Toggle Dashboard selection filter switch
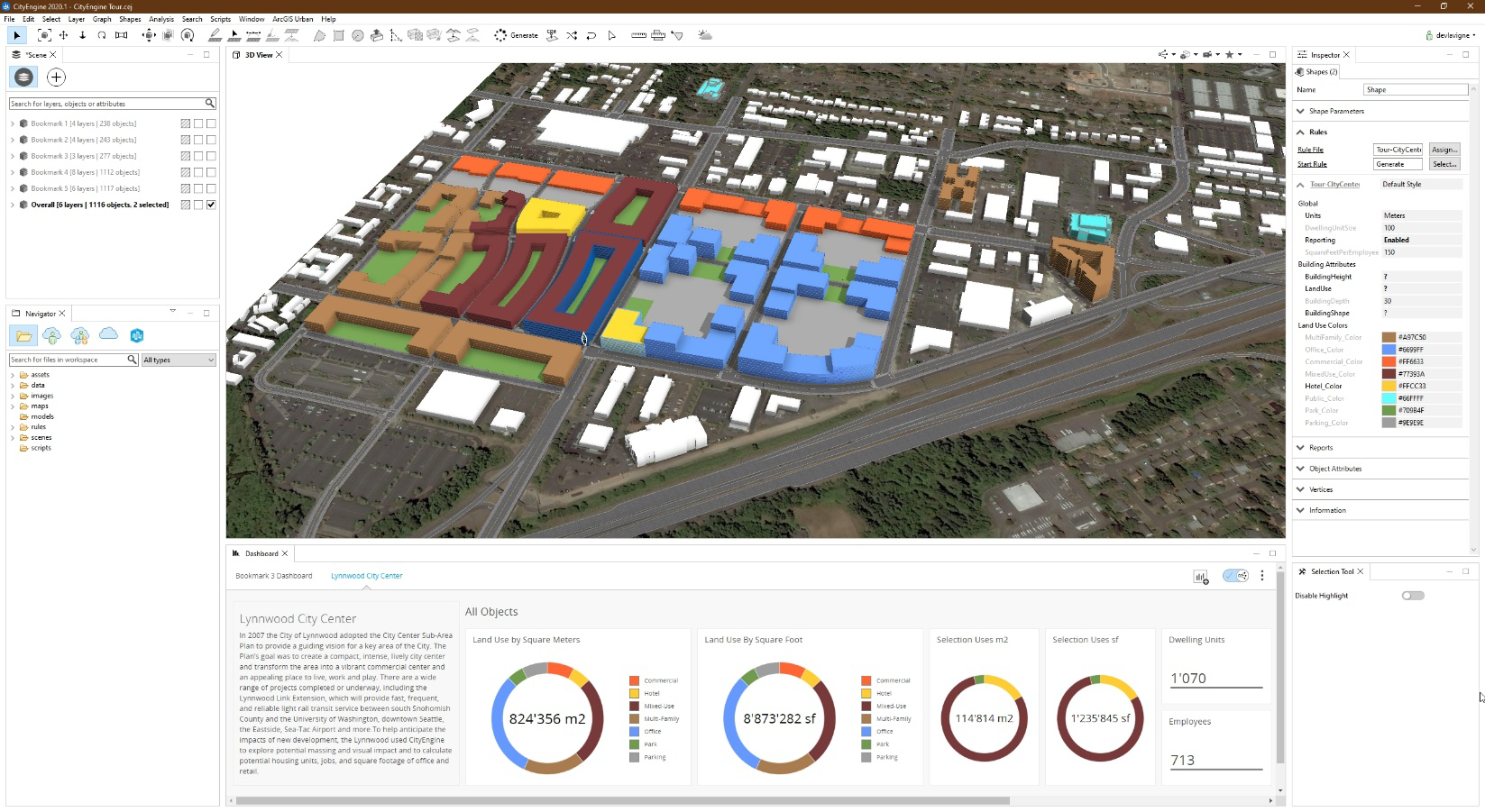1485x812 pixels. tap(1235, 576)
